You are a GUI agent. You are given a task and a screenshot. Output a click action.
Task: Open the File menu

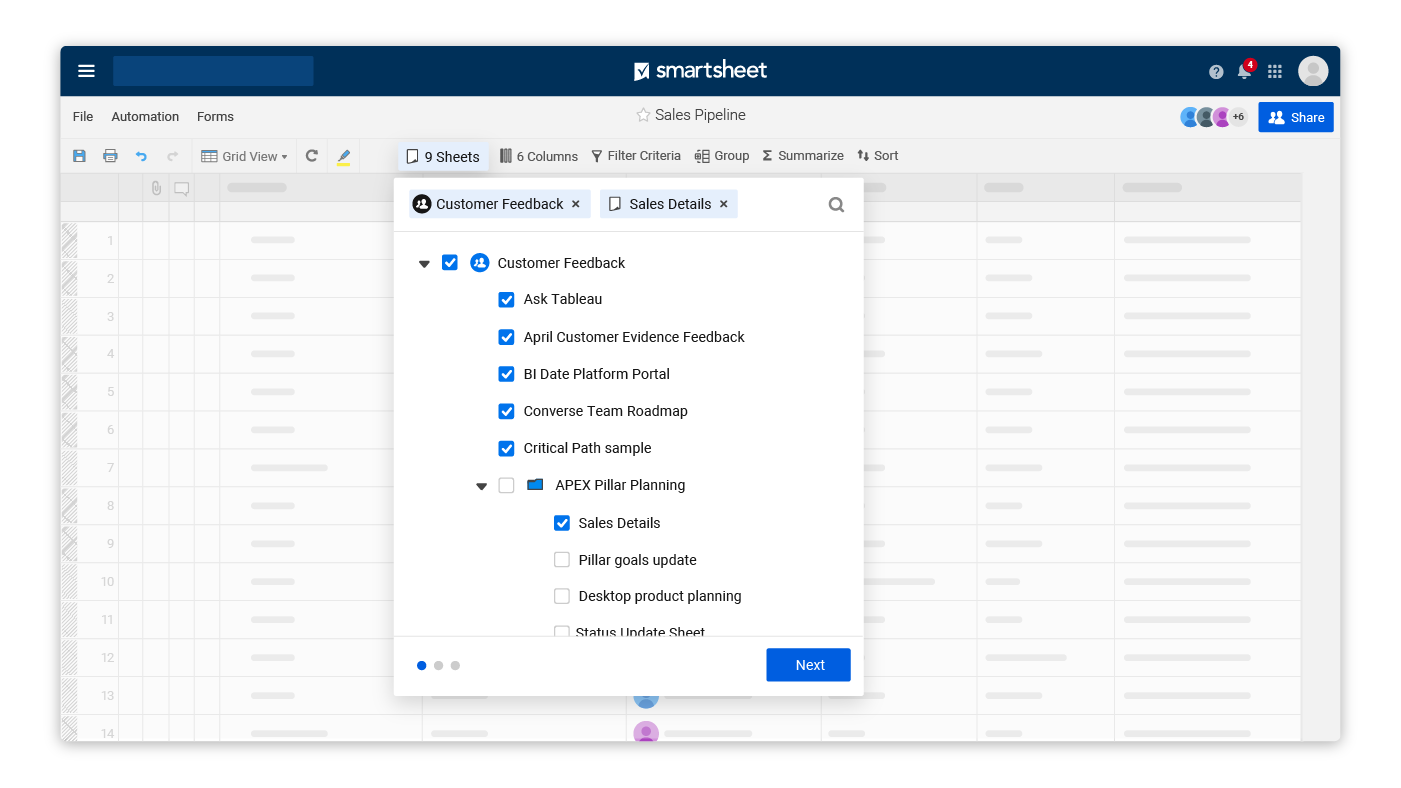[x=83, y=117]
